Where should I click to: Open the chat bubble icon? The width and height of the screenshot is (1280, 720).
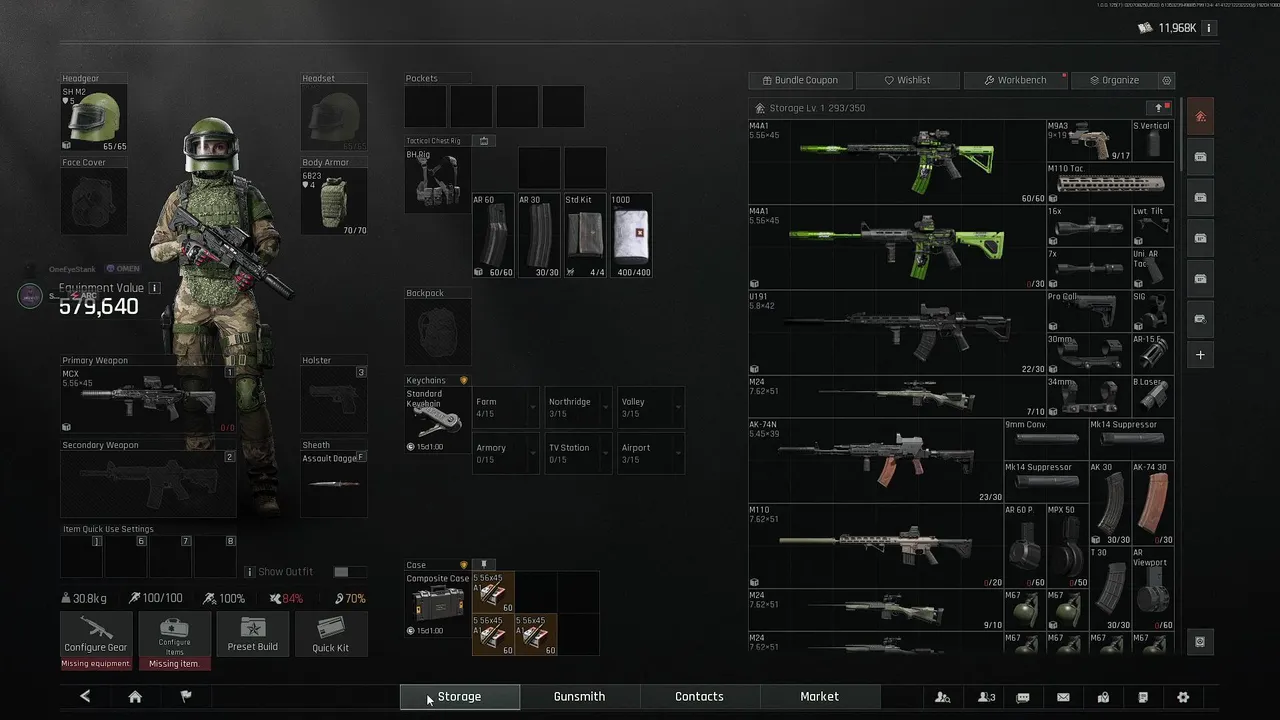pyautogui.click(x=1023, y=697)
